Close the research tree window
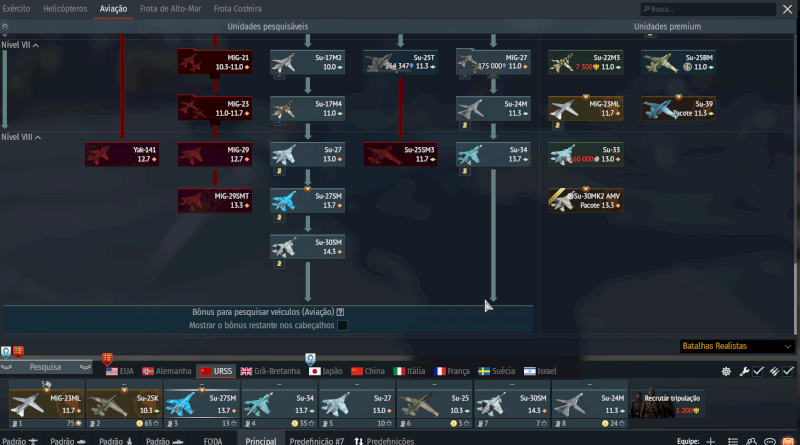Screen dimensions: 800x445 (787, 9)
